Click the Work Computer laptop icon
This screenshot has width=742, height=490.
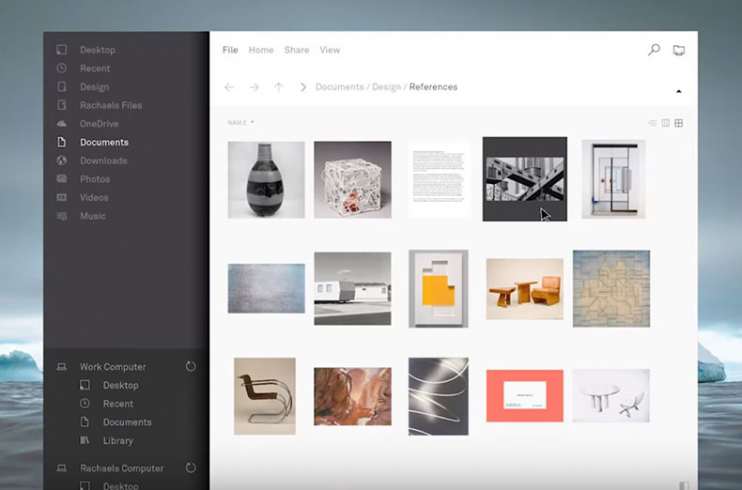click(x=62, y=366)
